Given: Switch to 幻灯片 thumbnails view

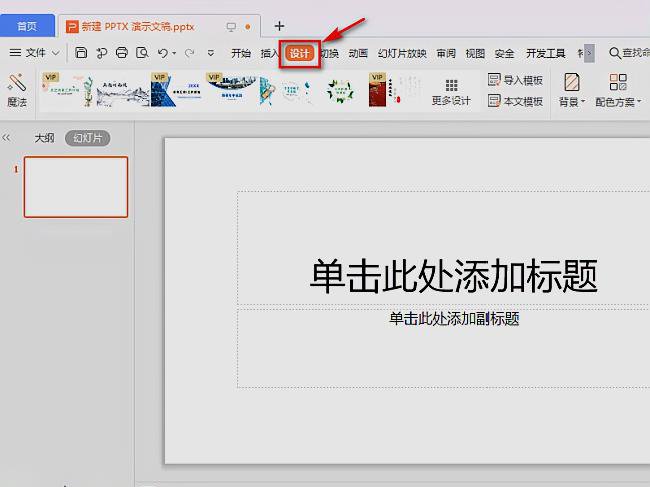Looking at the screenshot, I should [87, 138].
